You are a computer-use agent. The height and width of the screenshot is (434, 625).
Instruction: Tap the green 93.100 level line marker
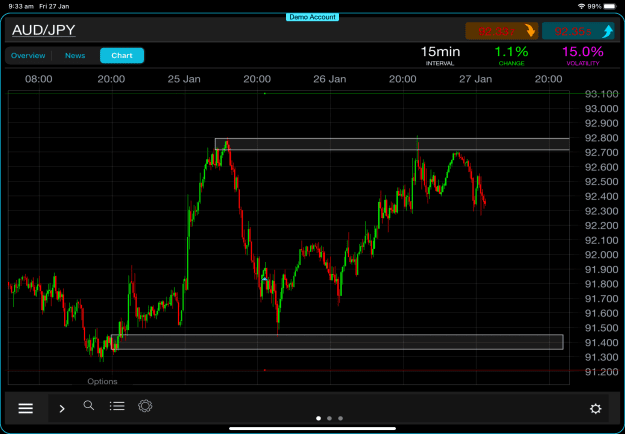tap(265, 93)
